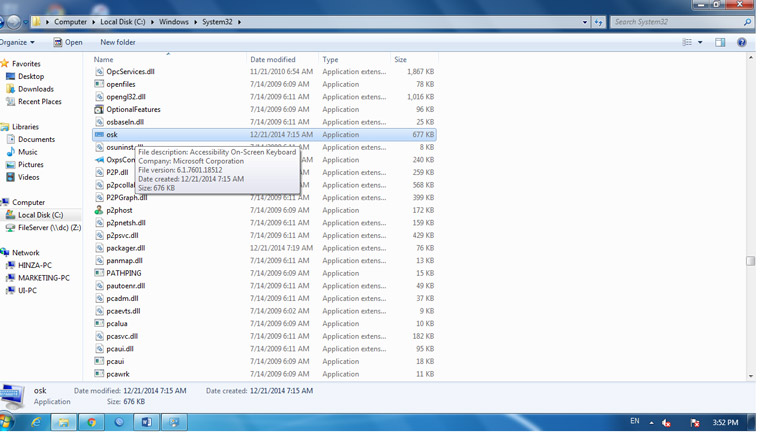Open Microsoft Word from the taskbar
Image resolution: width=768 pixels, height=432 pixels.
[x=146, y=422]
